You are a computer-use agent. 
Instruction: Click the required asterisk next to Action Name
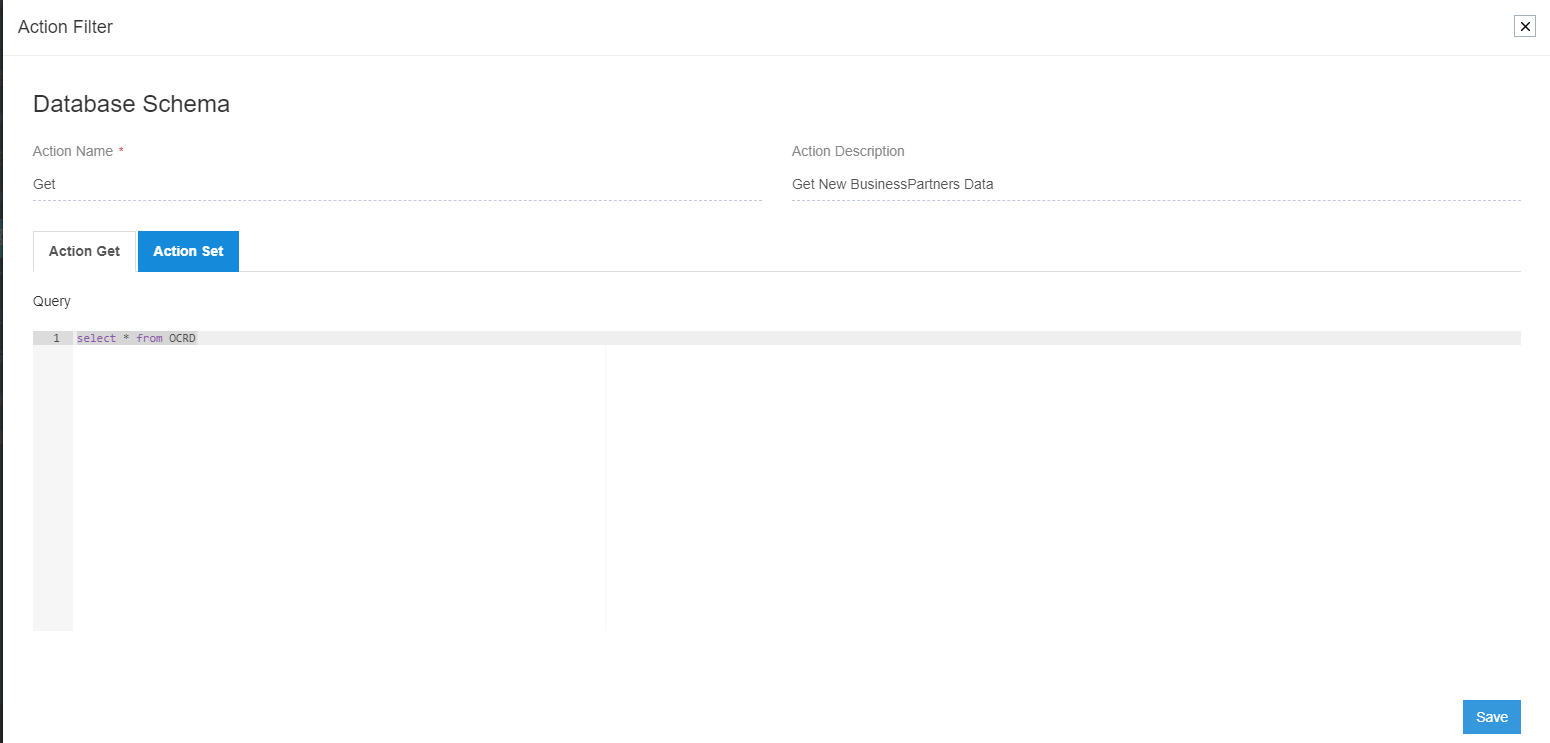pos(121,148)
